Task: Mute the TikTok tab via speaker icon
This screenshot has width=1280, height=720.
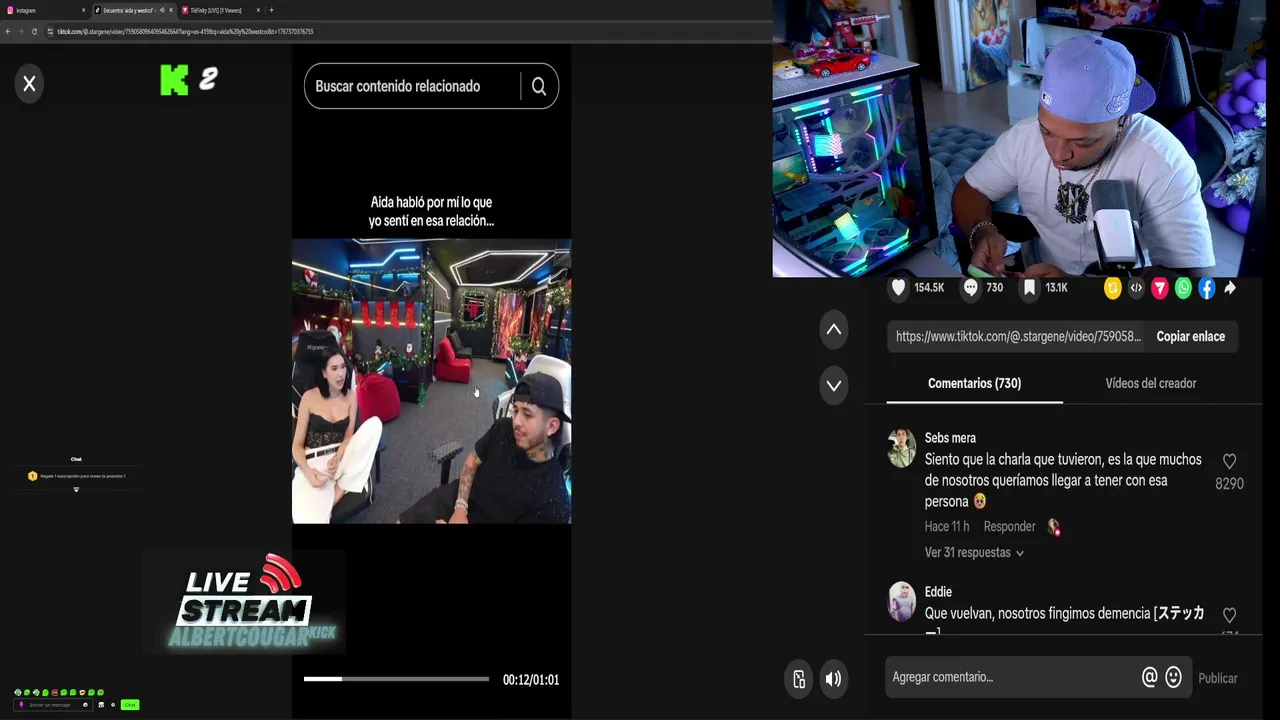Action: click(161, 10)
